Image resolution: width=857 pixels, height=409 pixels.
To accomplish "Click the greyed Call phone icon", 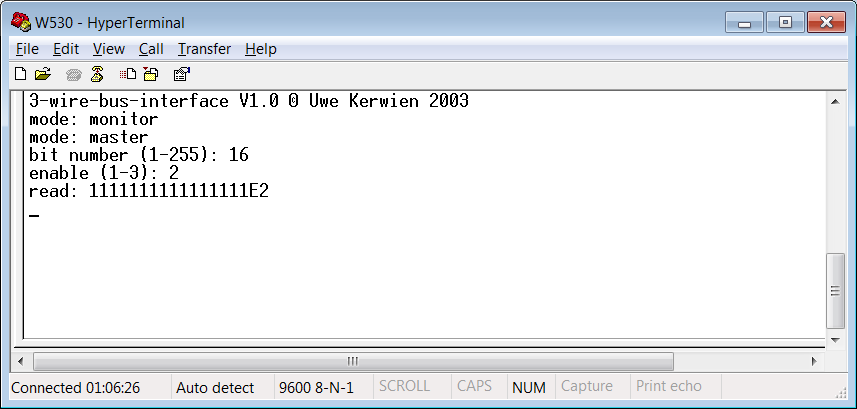I will point(74,74).
